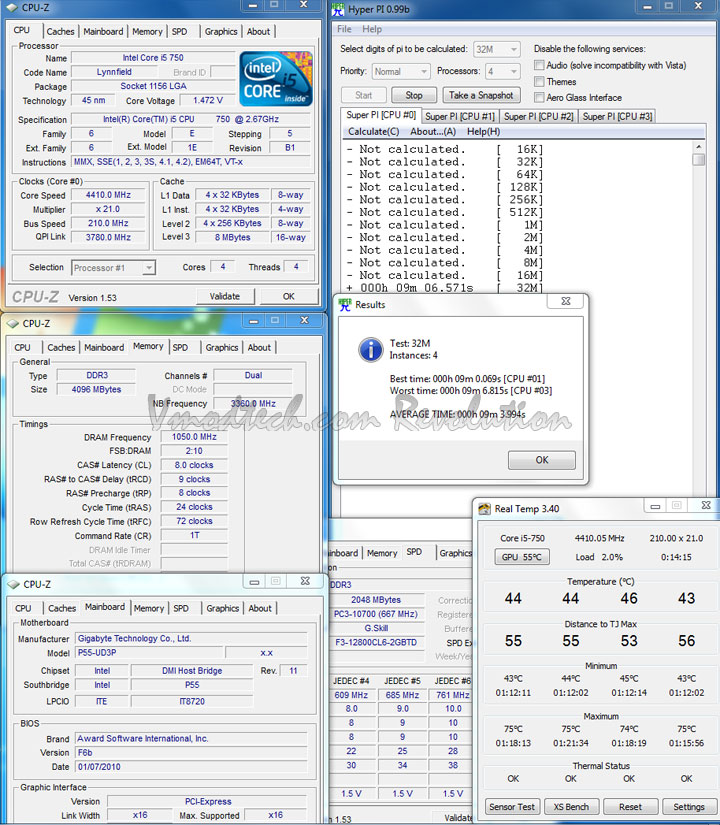Click the CPU-Z Memory window title icon
Image resolution: width=720 pixels, height=825 pixels.
point(13,324)
